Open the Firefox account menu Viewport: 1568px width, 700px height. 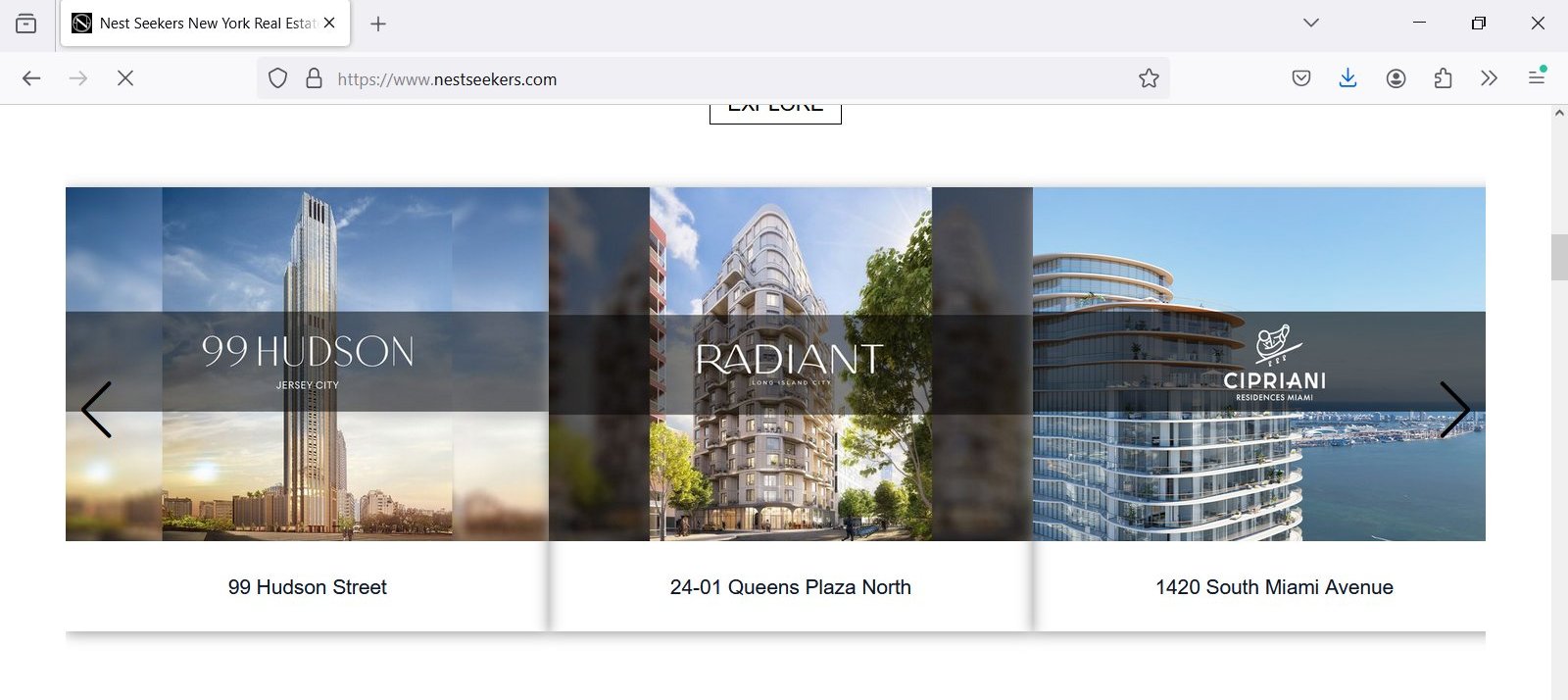pos(1396,78)
